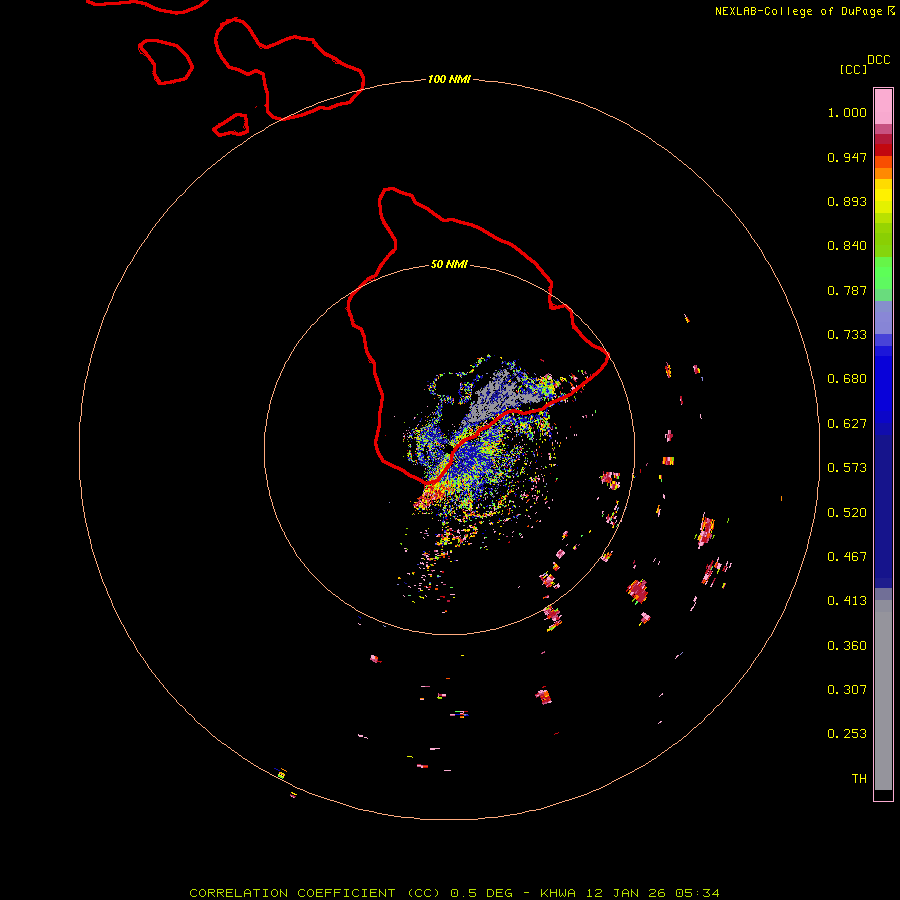Click the CORRELATION COEFFICIENT caption at bottom
The width and height of the screenshot is (900, 900).
454,893
